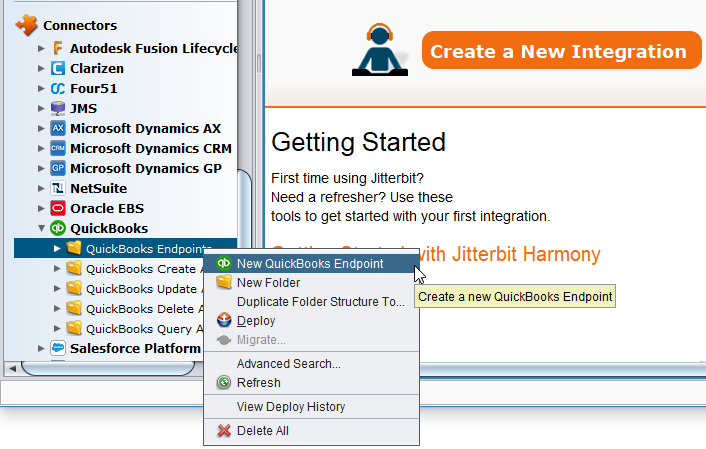Click the Microsoft Dynamics CRM icon
706x449 pixels.
(x=58, y=148)
